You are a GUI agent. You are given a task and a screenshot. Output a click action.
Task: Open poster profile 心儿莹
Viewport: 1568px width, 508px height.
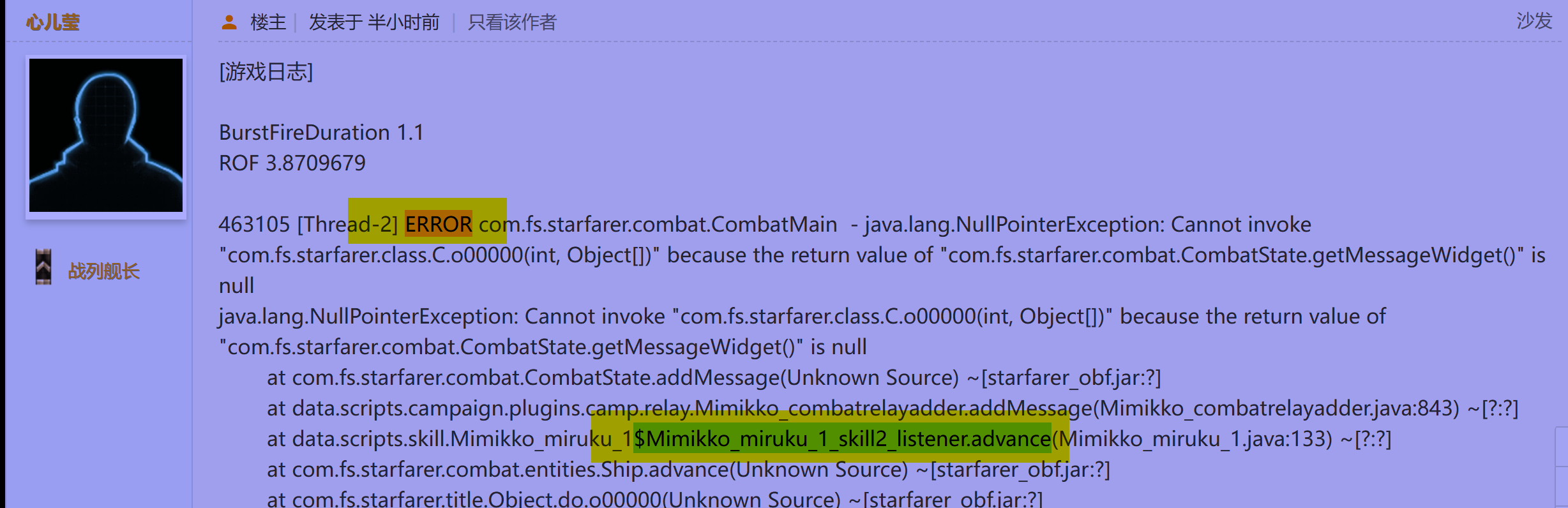click(x=53, y=23)
